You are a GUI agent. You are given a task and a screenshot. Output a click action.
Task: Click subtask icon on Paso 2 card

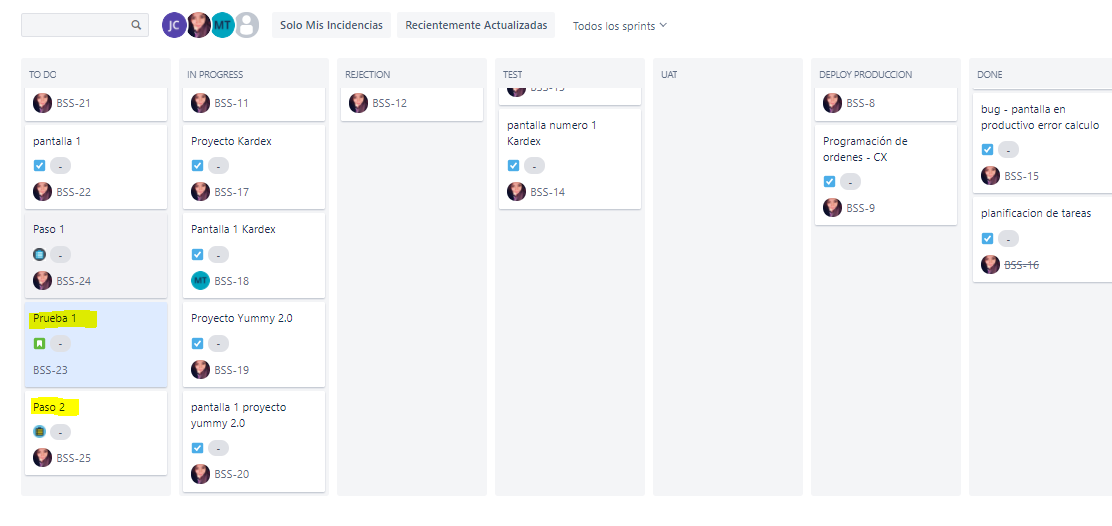point(40,432)
